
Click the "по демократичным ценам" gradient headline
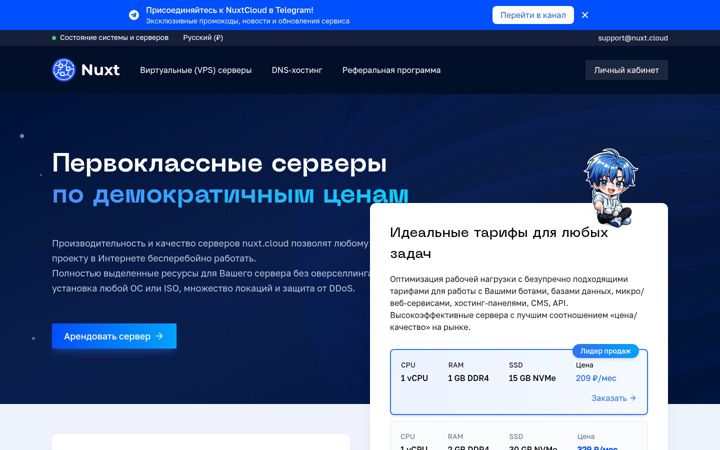pos(230,195)
